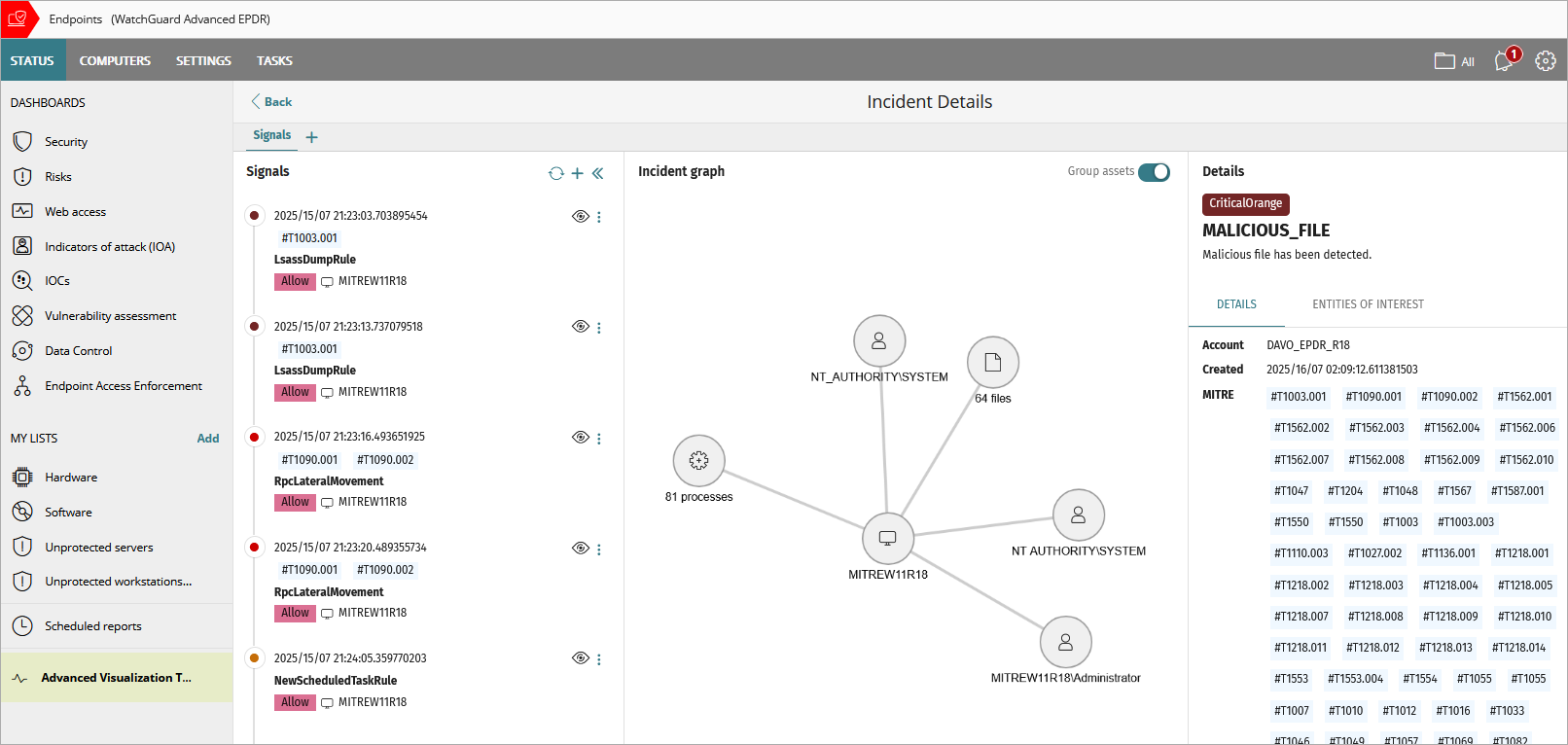Toggle the Group assets switch
This screenshot has height=745, width=1568.
pyautogui.click(x=1154, y=171)
